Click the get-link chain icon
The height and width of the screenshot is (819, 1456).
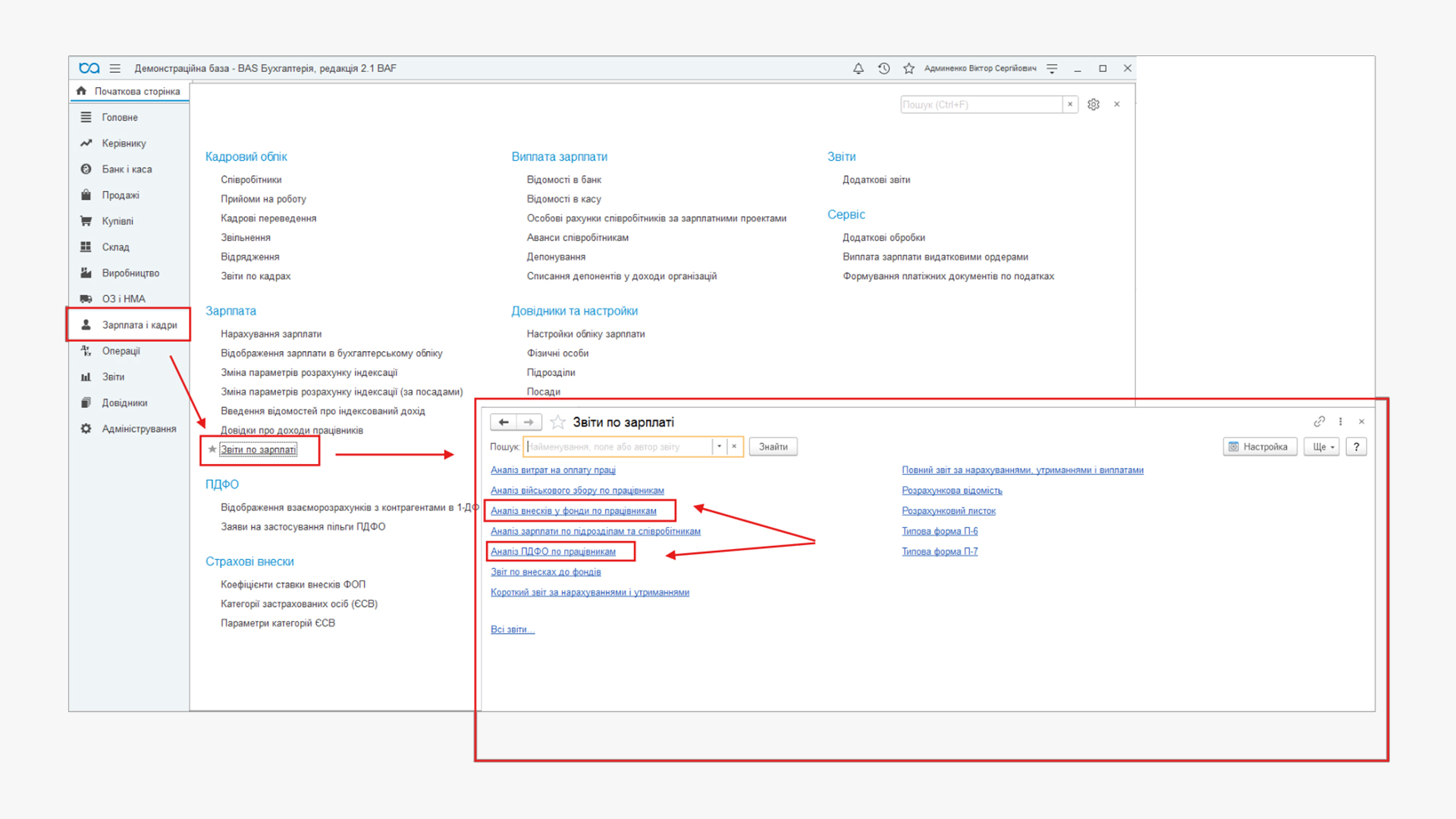(x=1319, y=422)
